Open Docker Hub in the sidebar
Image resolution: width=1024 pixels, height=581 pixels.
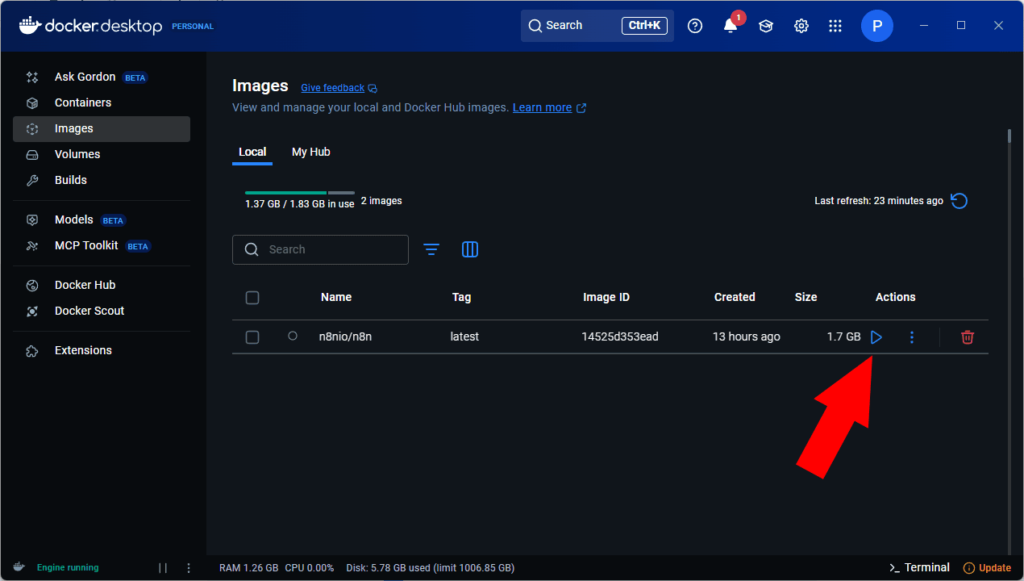[x=101, y=285]
